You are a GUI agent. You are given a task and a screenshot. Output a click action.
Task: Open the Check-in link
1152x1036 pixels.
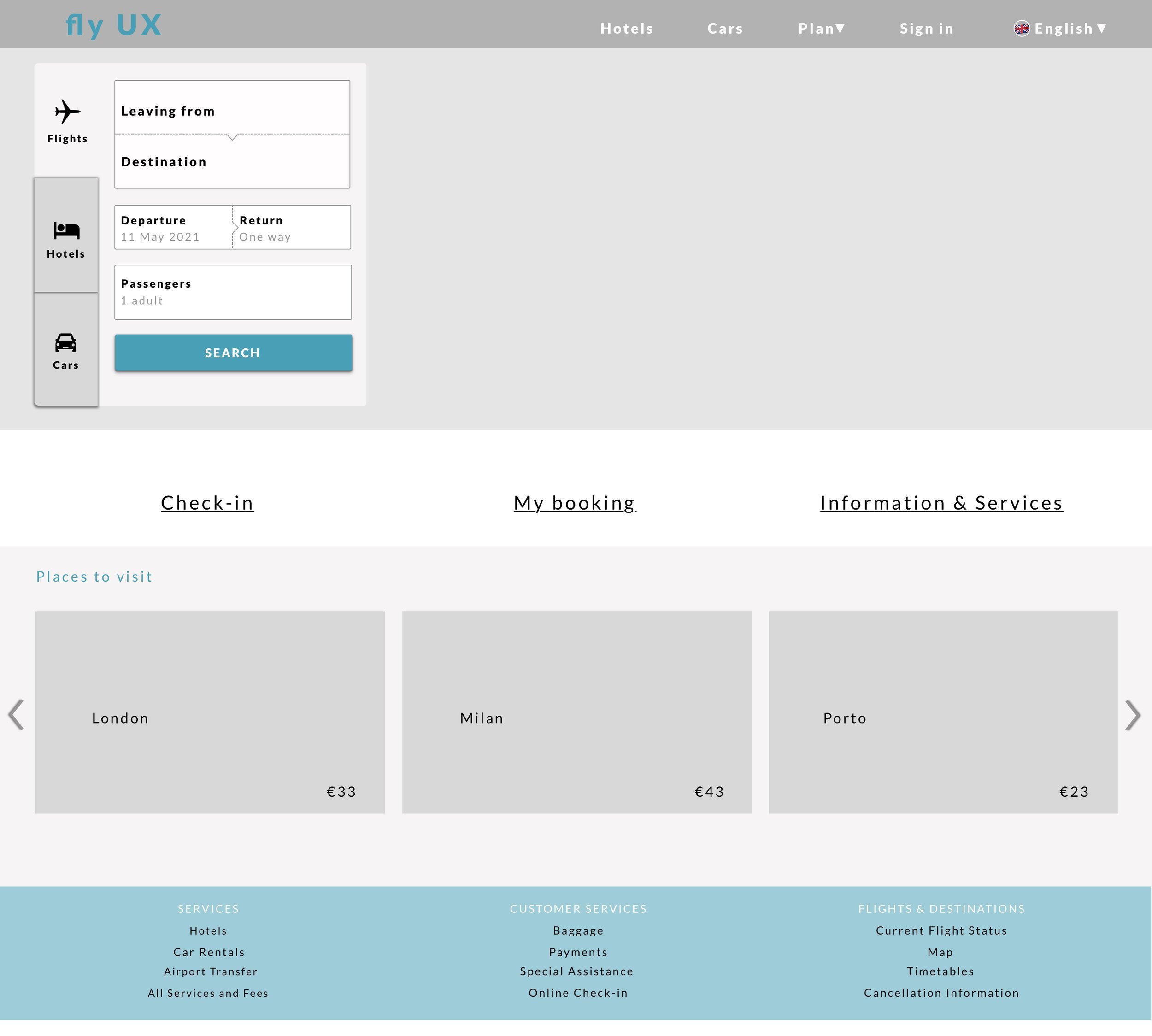point(207,503)
